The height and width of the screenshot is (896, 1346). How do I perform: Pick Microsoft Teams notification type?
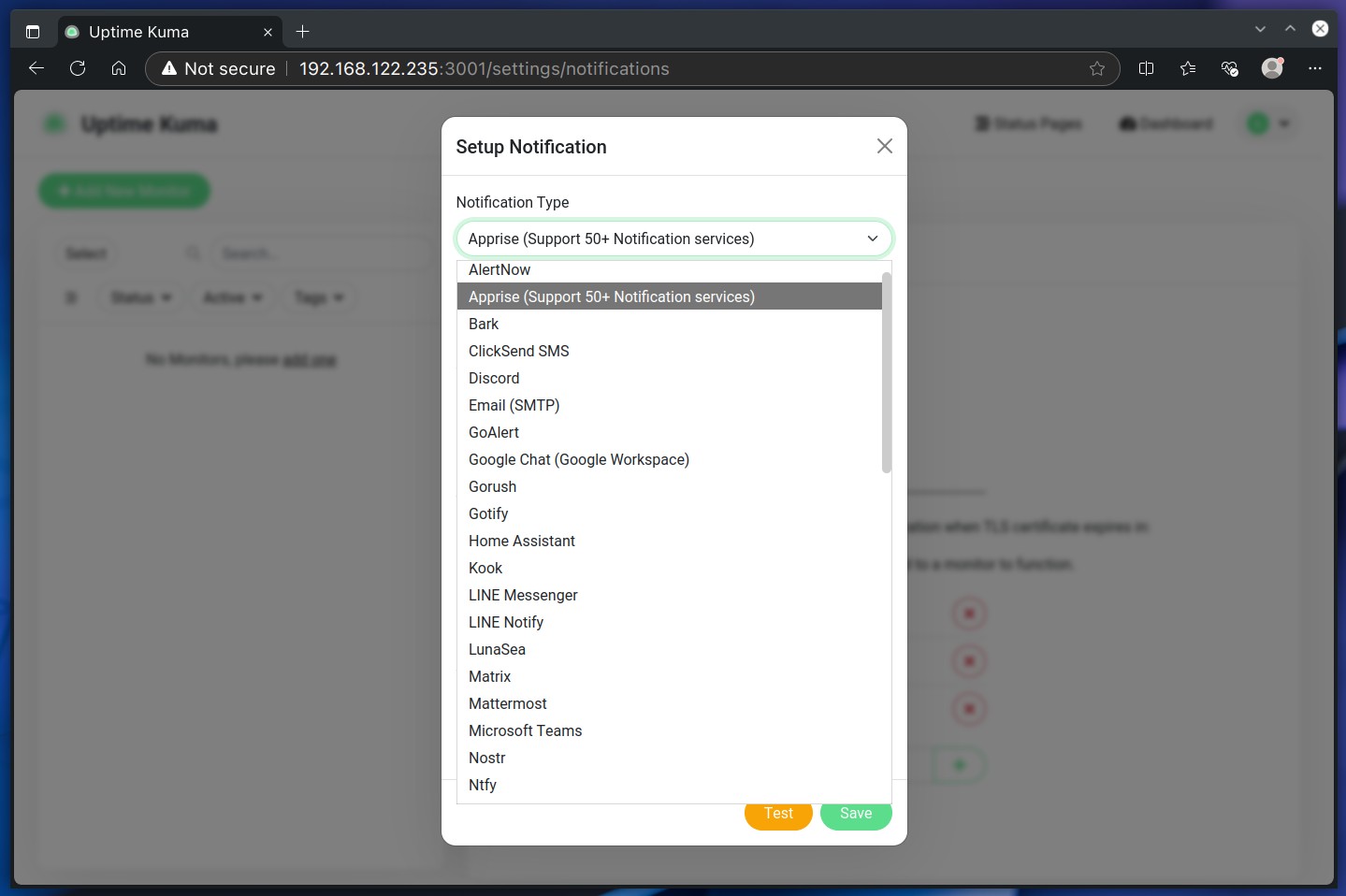[x=670, y=730]
